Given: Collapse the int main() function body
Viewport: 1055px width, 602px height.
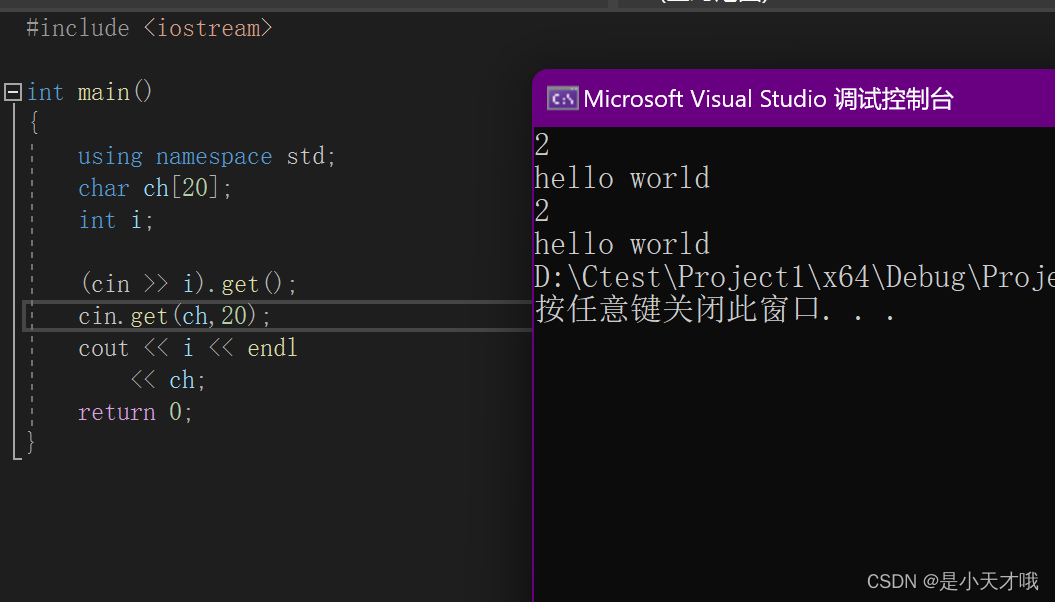Looking at the screenshot, I should pos(12,92).
